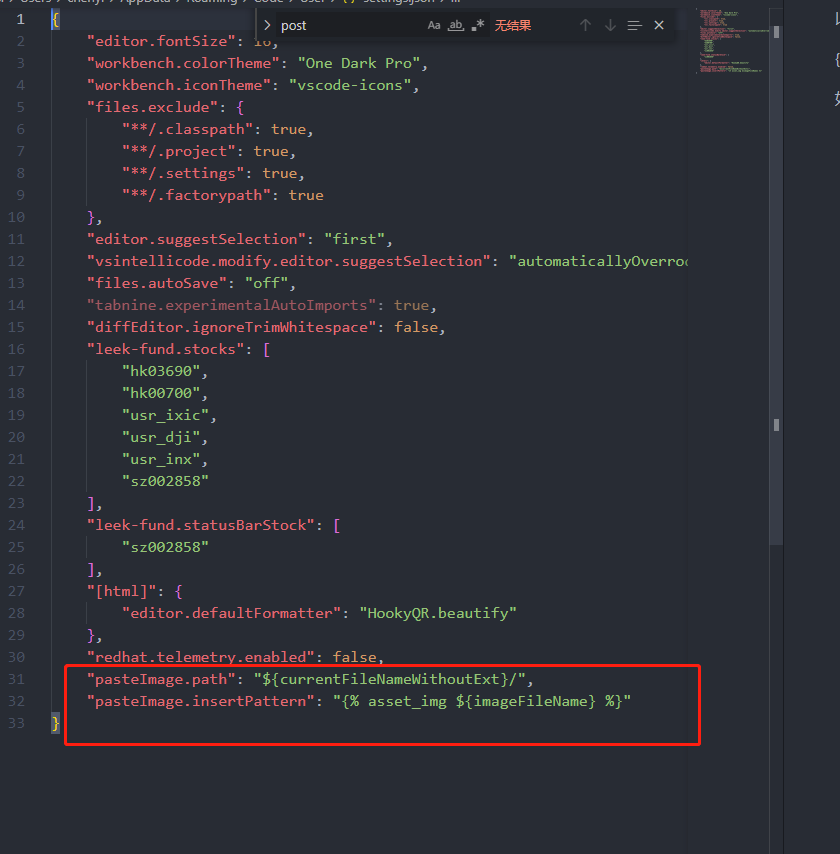This screenshot has width=840, height=854.
Task: Expand the Replace row with the chevron
Action: click(x=267, y=25)
